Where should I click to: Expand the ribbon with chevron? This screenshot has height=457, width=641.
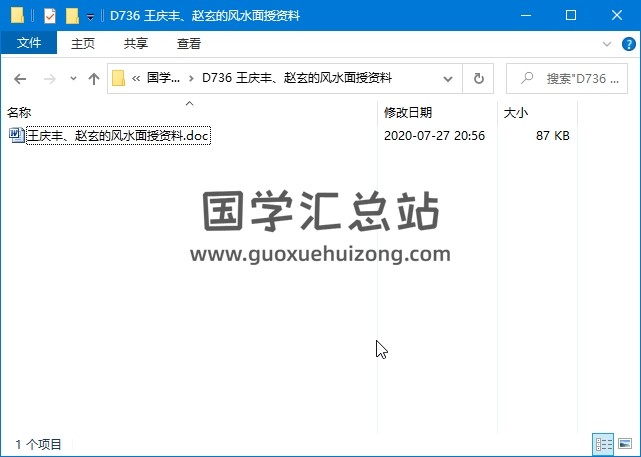607,44
